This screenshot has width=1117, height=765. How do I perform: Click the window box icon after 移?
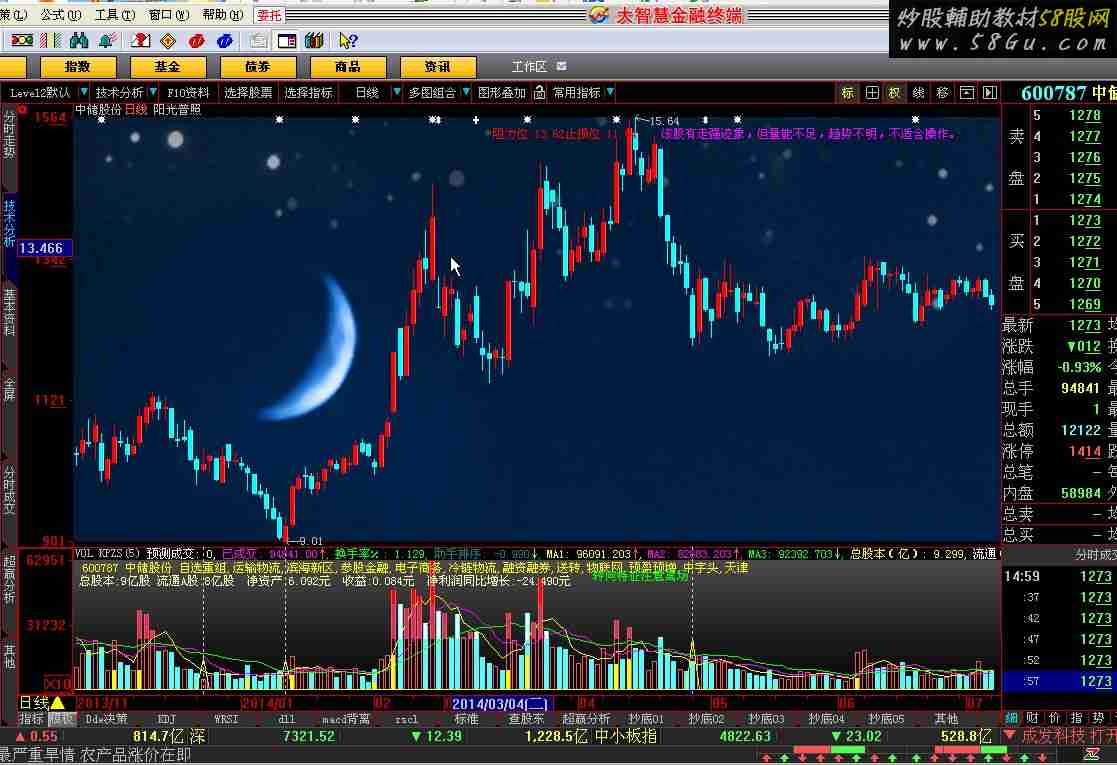(967, 93)
